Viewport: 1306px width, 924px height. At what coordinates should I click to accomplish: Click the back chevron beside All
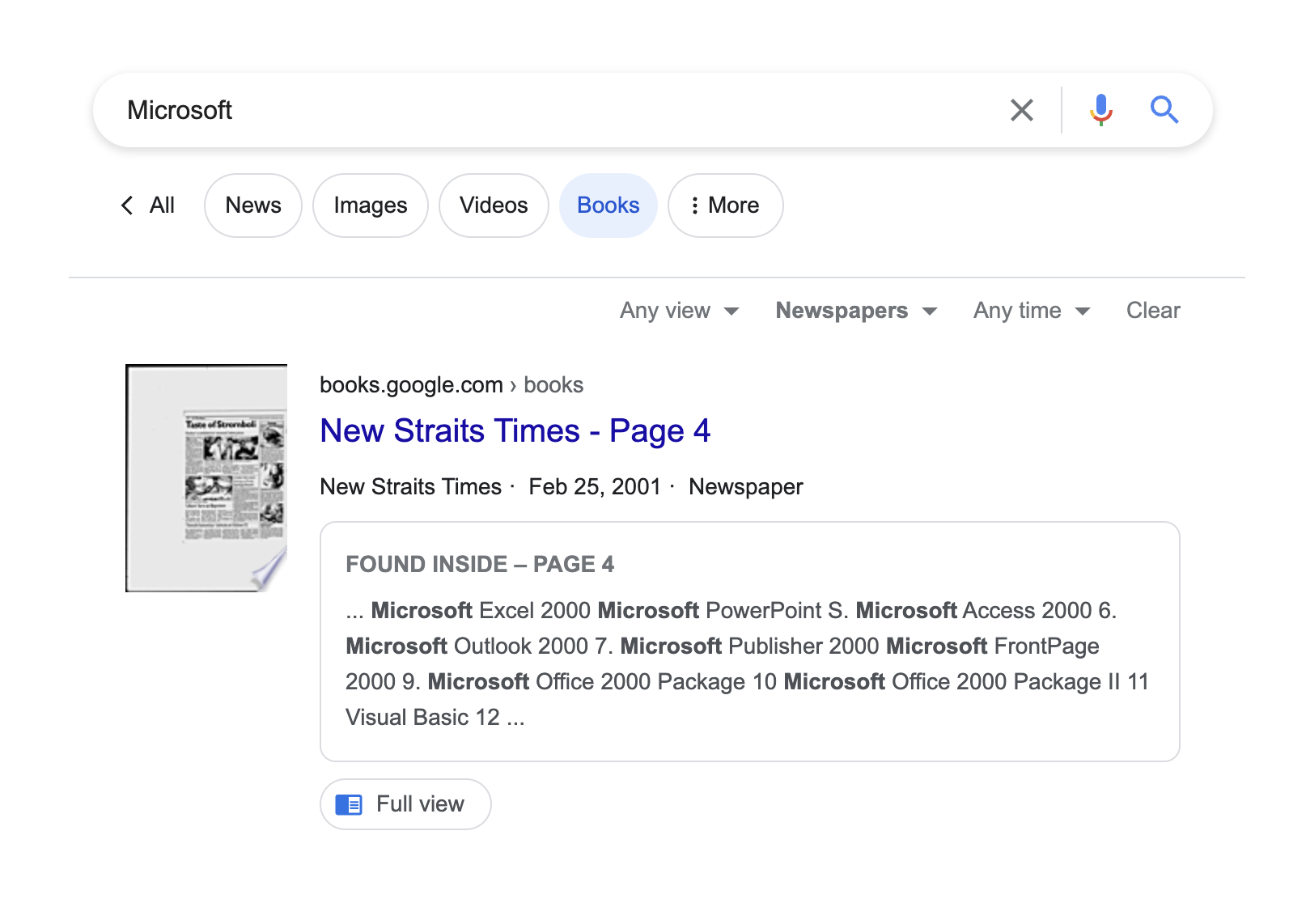click(127, 206)
